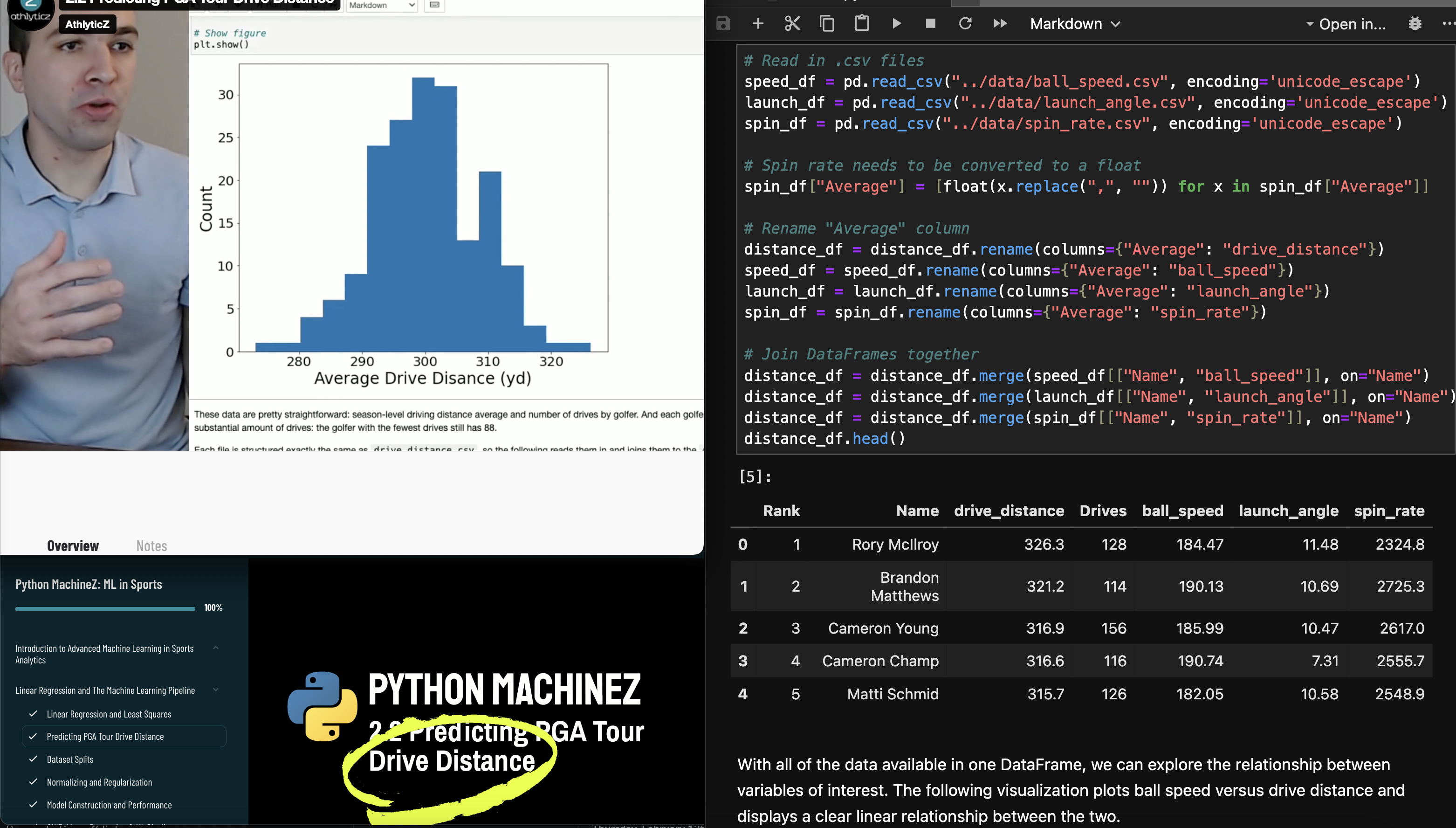Copy the selected cell
1456x828 pixels.
[x=827, y=24]
